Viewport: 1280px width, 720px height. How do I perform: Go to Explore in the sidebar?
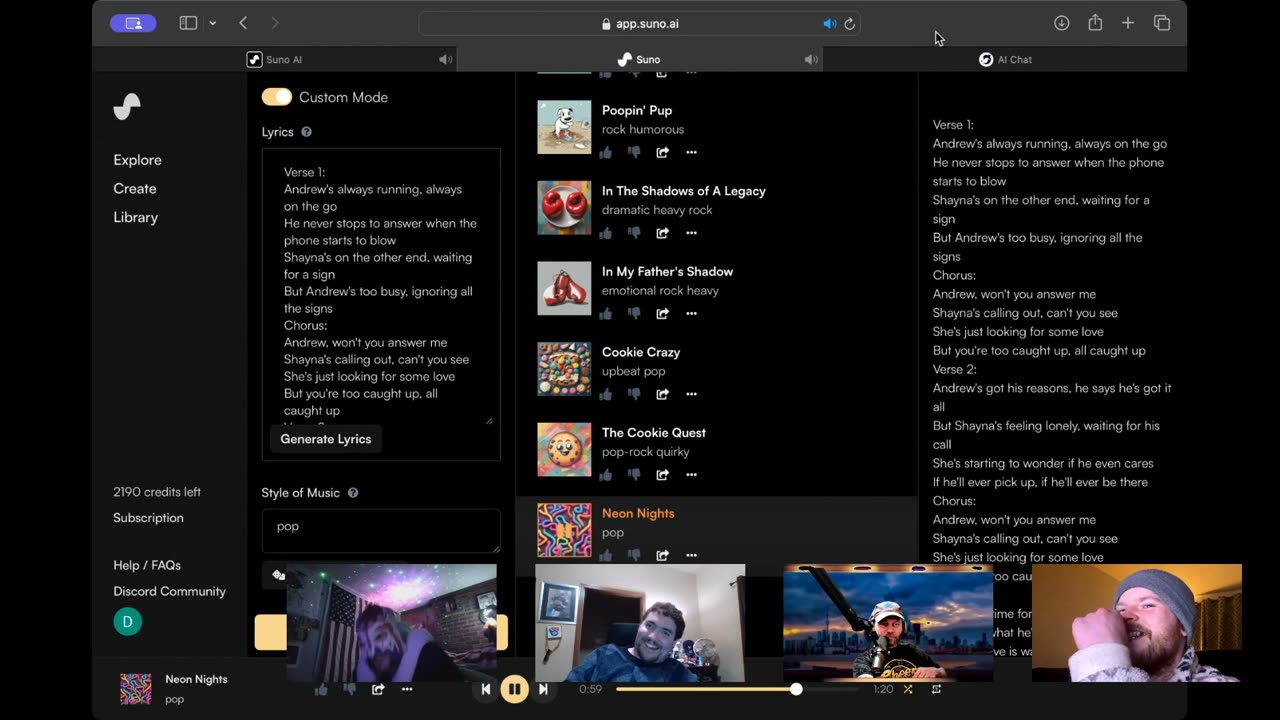137,160
